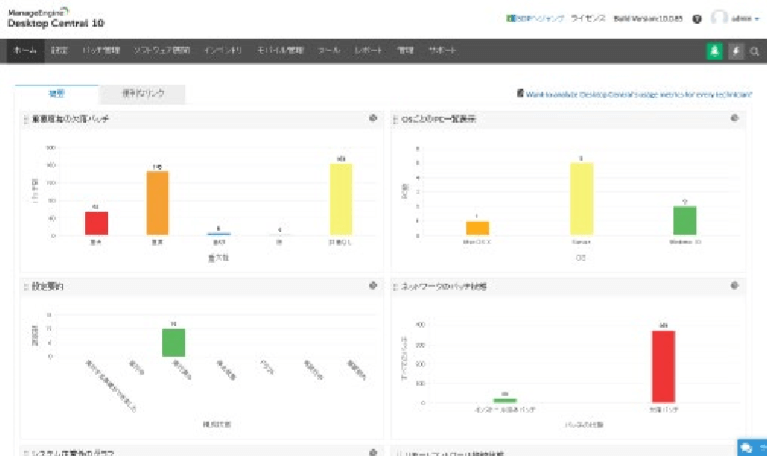Click the red 欠落パッチ bar in network chart
Image resolution: width=767 pixels, height=456 pixels.
tap(663, 367)
